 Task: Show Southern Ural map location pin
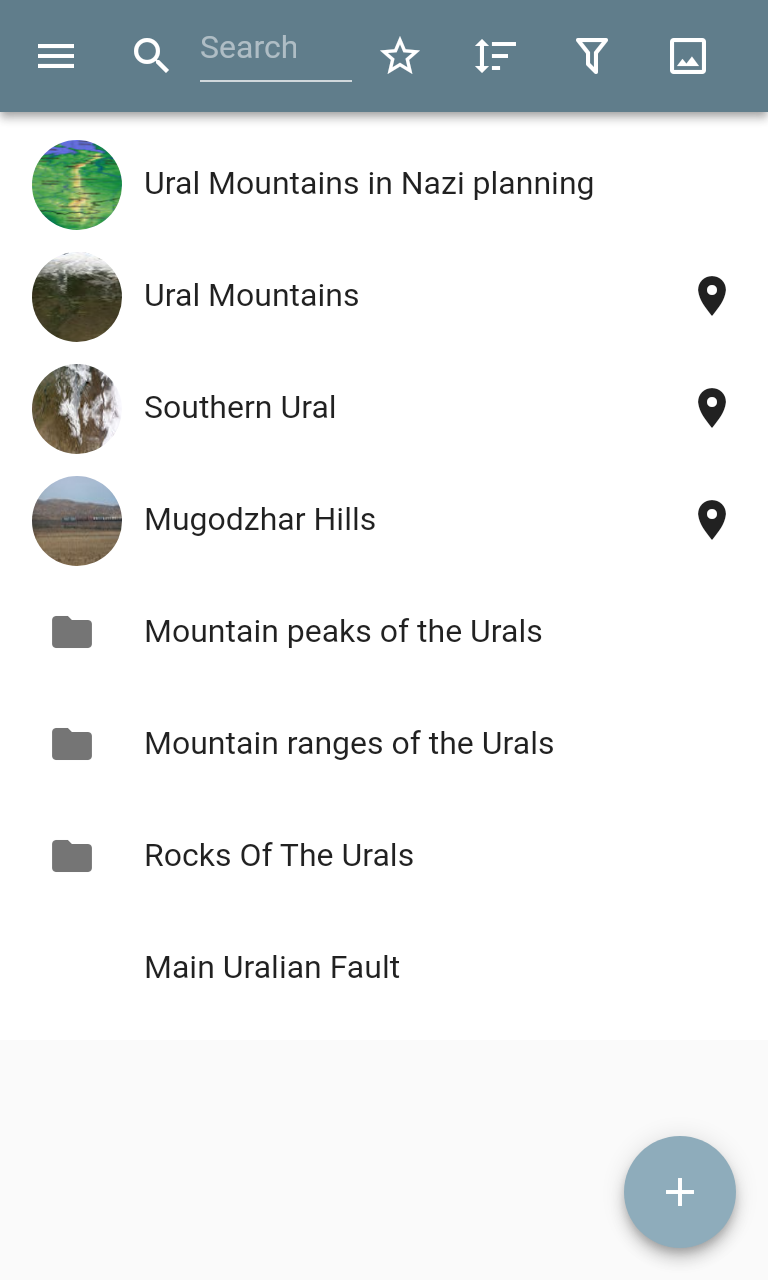tap(711, 408)
